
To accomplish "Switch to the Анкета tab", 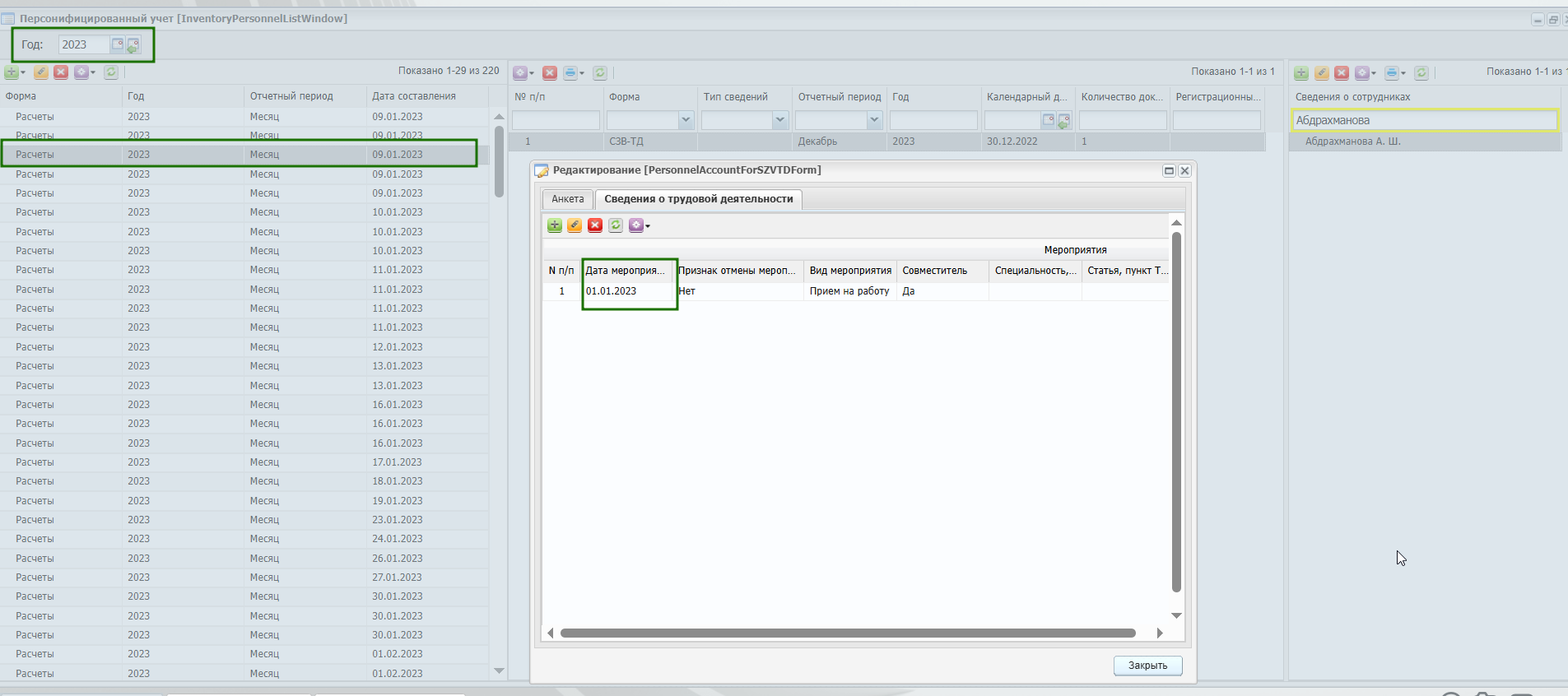I will (x=568, y=199).
